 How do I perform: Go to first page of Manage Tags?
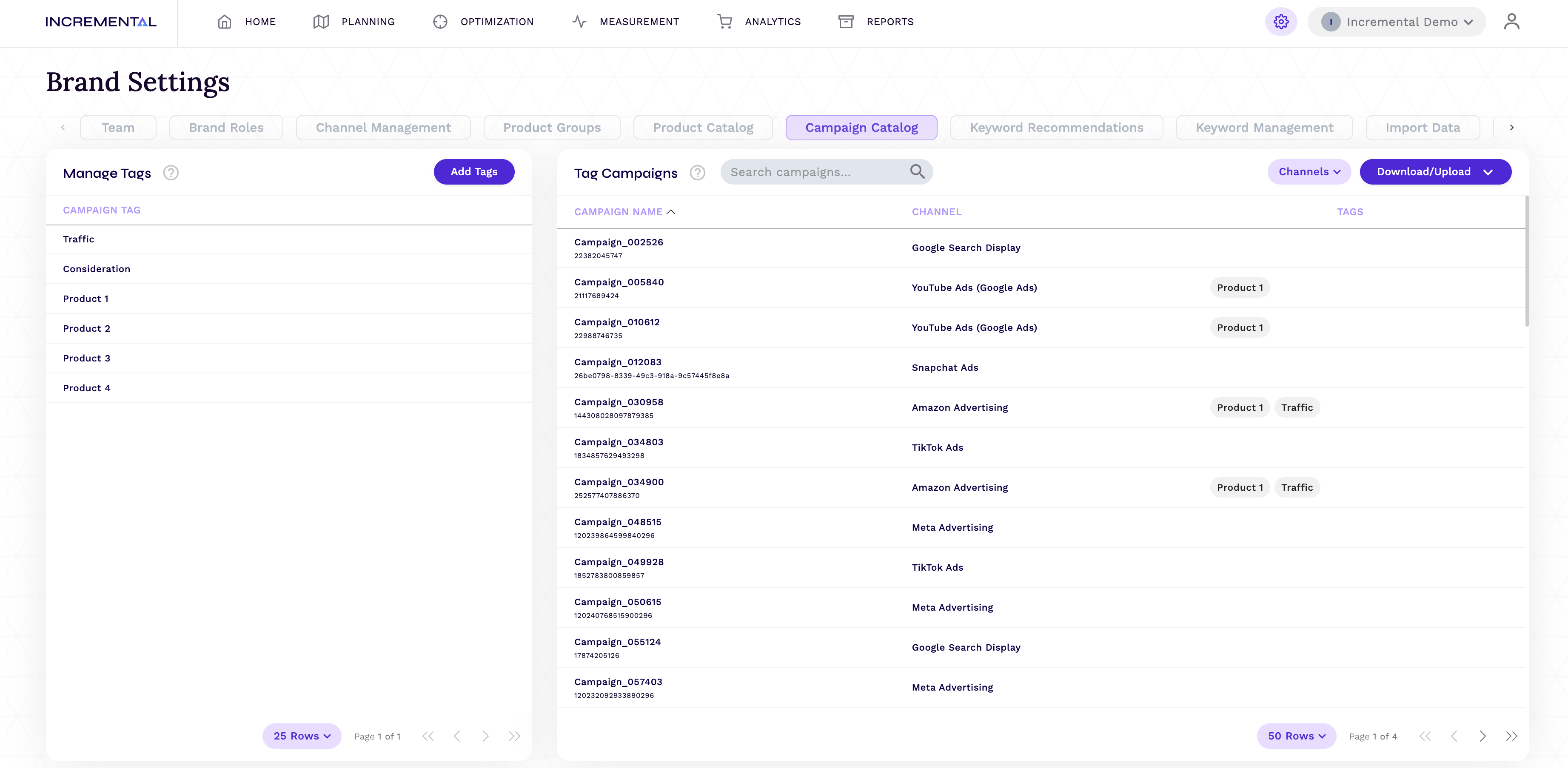pos(428,737)
